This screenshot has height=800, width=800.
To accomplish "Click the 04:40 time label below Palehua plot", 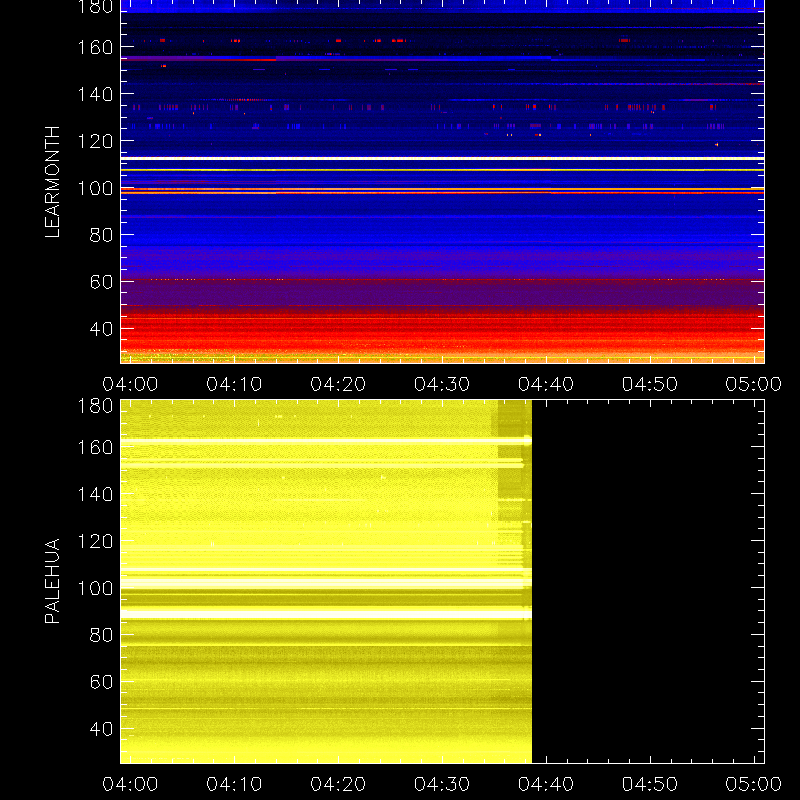I will (546, 784).
